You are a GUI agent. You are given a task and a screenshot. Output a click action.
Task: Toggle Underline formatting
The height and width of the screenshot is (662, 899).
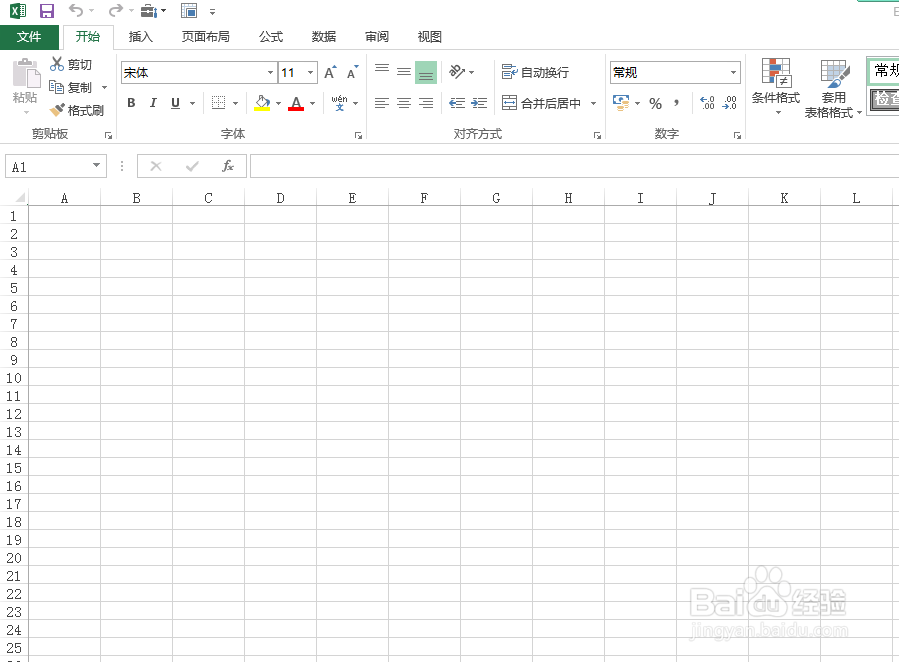coord(175,103)
